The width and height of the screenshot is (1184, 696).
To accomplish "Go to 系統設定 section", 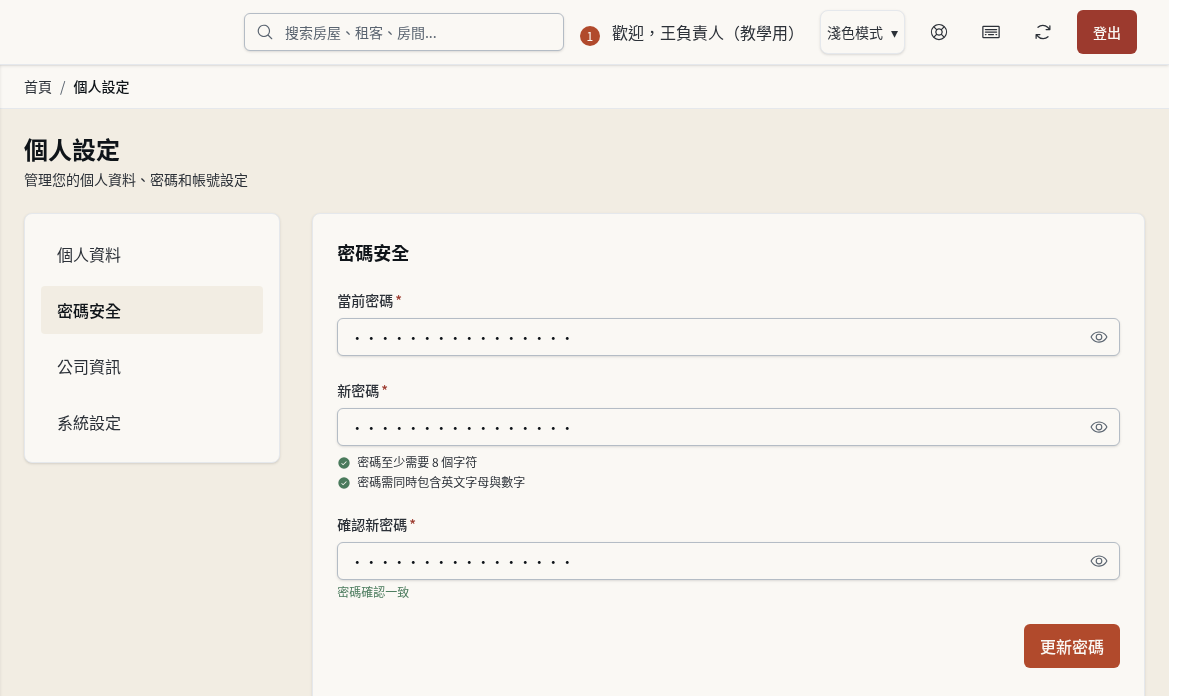I will 152,423.
